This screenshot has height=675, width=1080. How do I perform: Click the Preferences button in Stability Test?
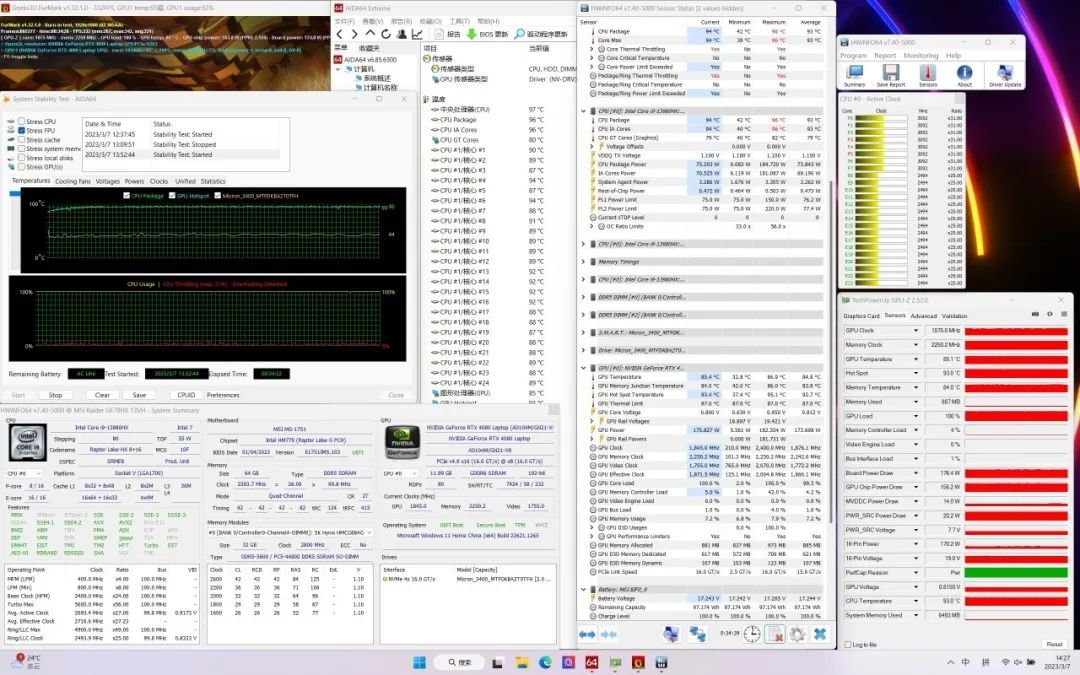pyautogui.click(x=223, y=395)
